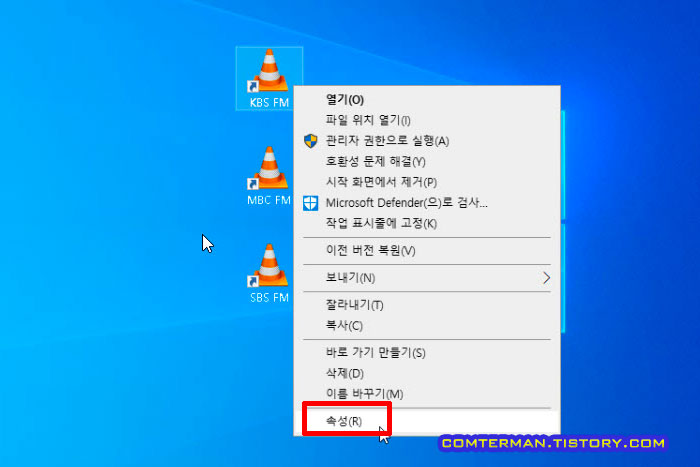
Task: Scan with Microsoft Defender(으)로 검사...
Action: coord(427,203)
